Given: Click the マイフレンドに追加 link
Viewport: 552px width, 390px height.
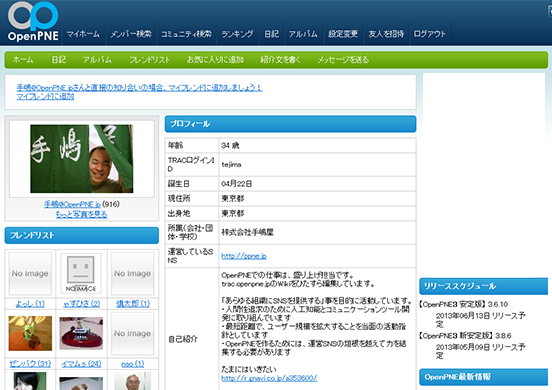Looking at the screenshot, I should [45, 96].
